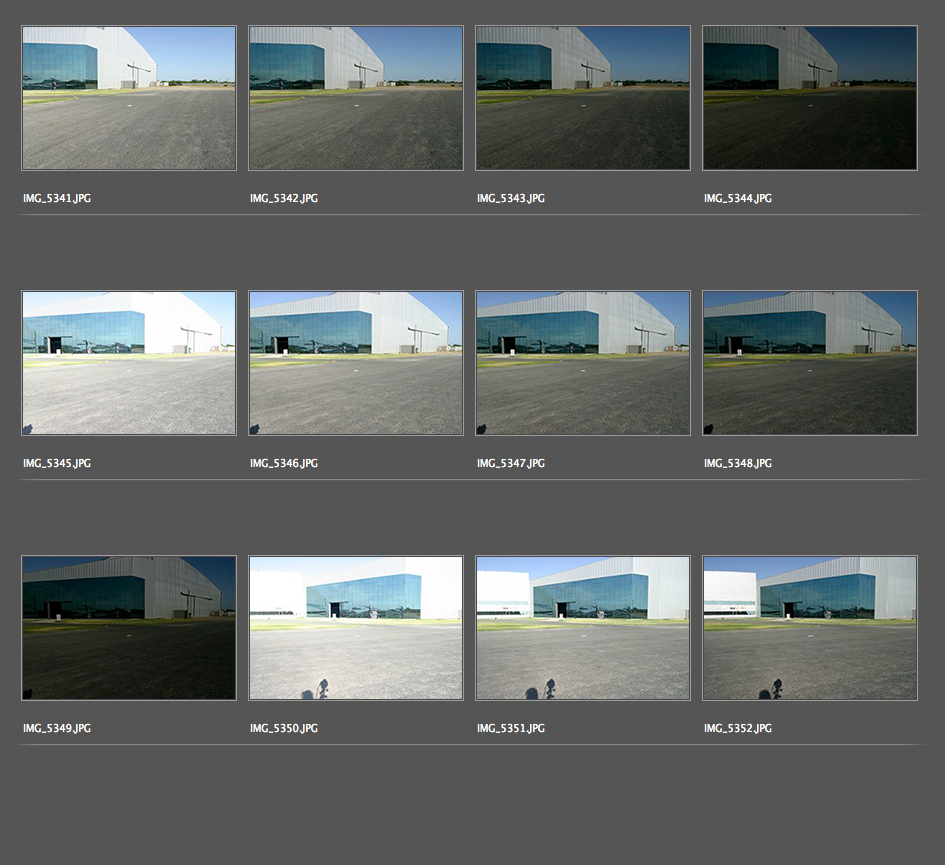
Task: Select the IMG_5345.JPG filename label
Action: (x=57, y=464)
